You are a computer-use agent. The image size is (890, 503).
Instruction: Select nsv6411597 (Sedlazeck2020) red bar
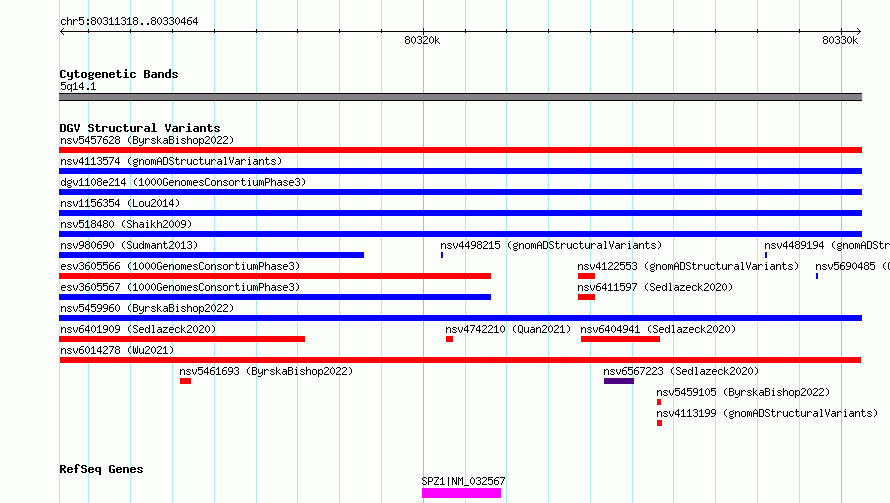pyautogui.click(x=586, y=297)
